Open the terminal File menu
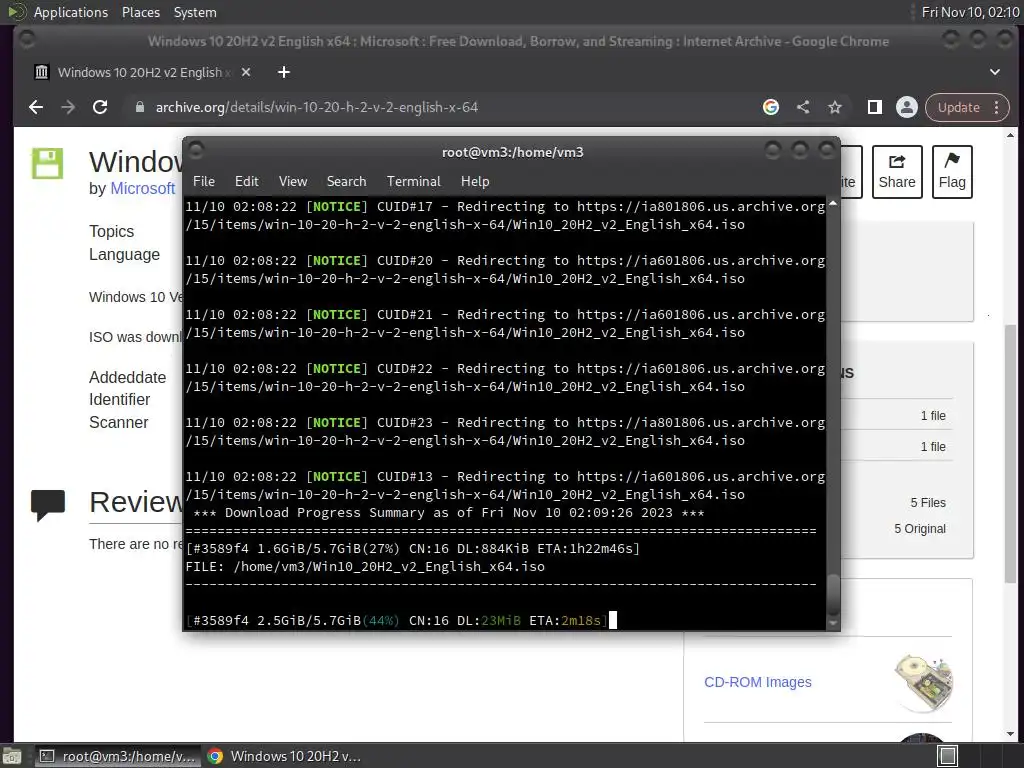1024x768 pixels. tap(204, 181)
